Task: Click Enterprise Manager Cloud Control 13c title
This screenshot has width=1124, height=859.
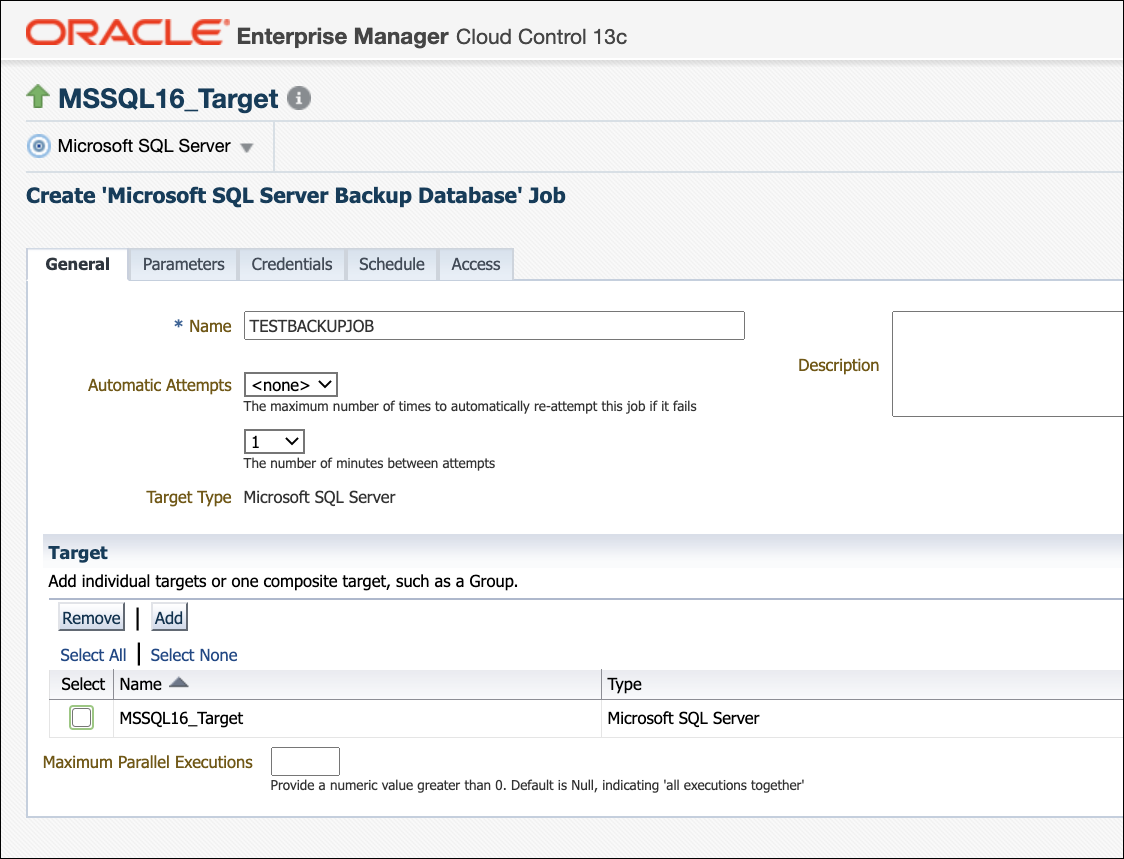Action: 432,36
